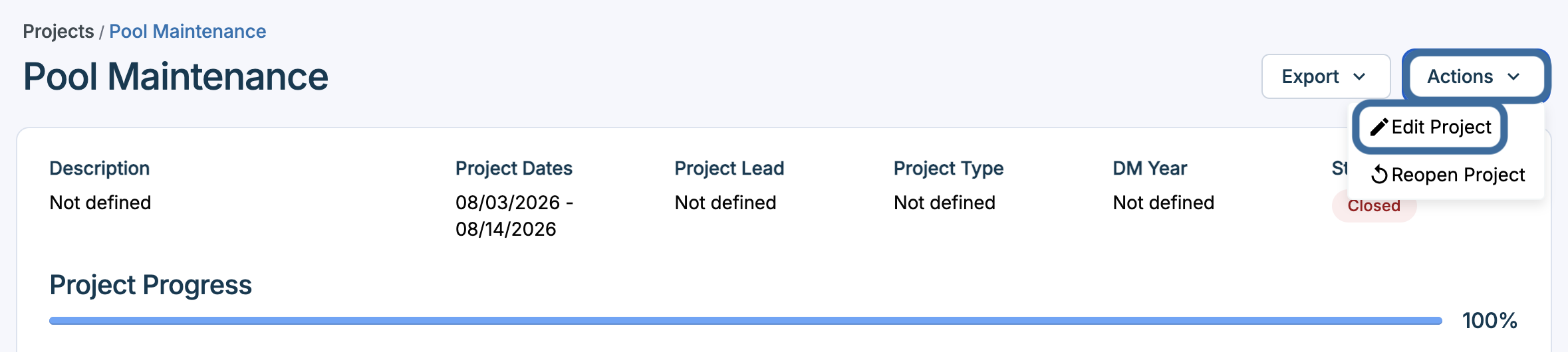Open the Pool Maintenance breadcrumb link
Screen dimensions: 1568x352
coord(188,31)
